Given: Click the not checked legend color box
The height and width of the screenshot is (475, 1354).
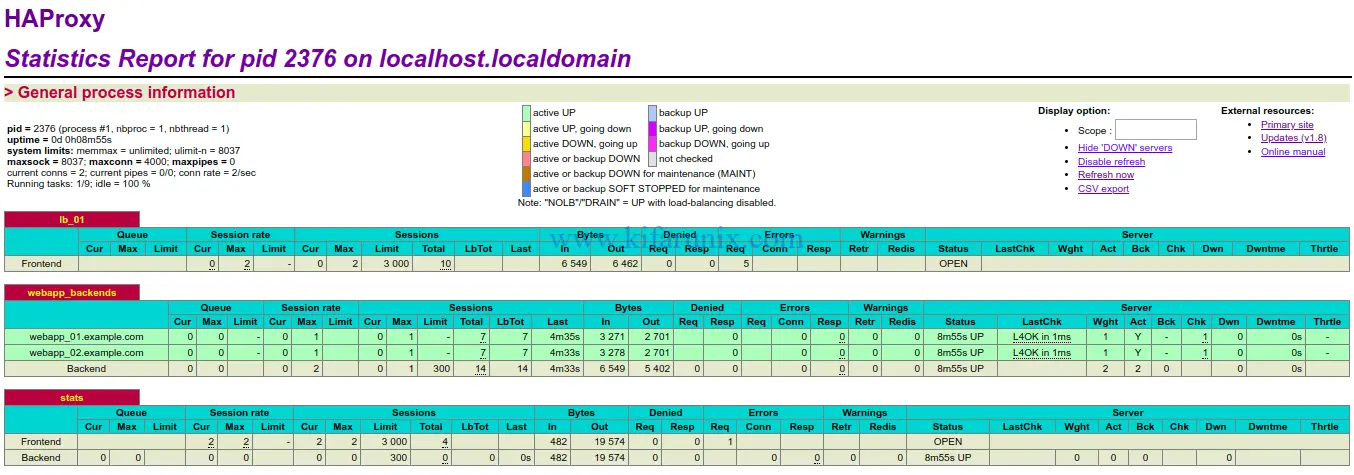Looking at the screenshot, I should (652, 159).
